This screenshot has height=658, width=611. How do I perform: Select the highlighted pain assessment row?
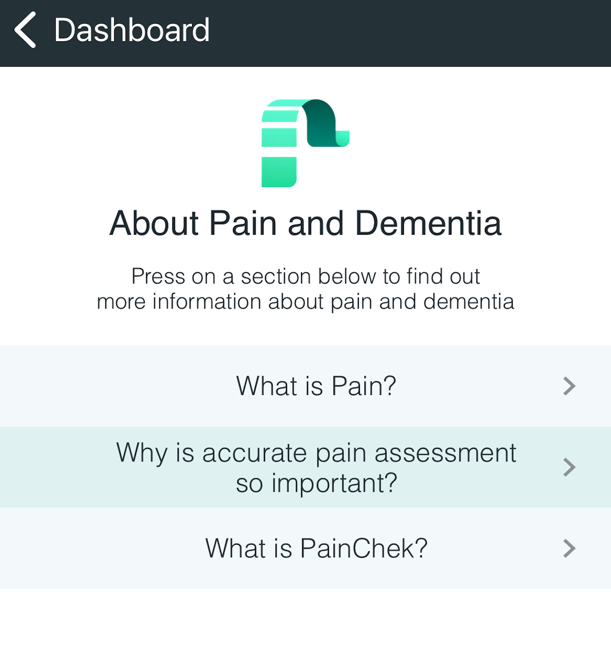(x=306, y=467)
